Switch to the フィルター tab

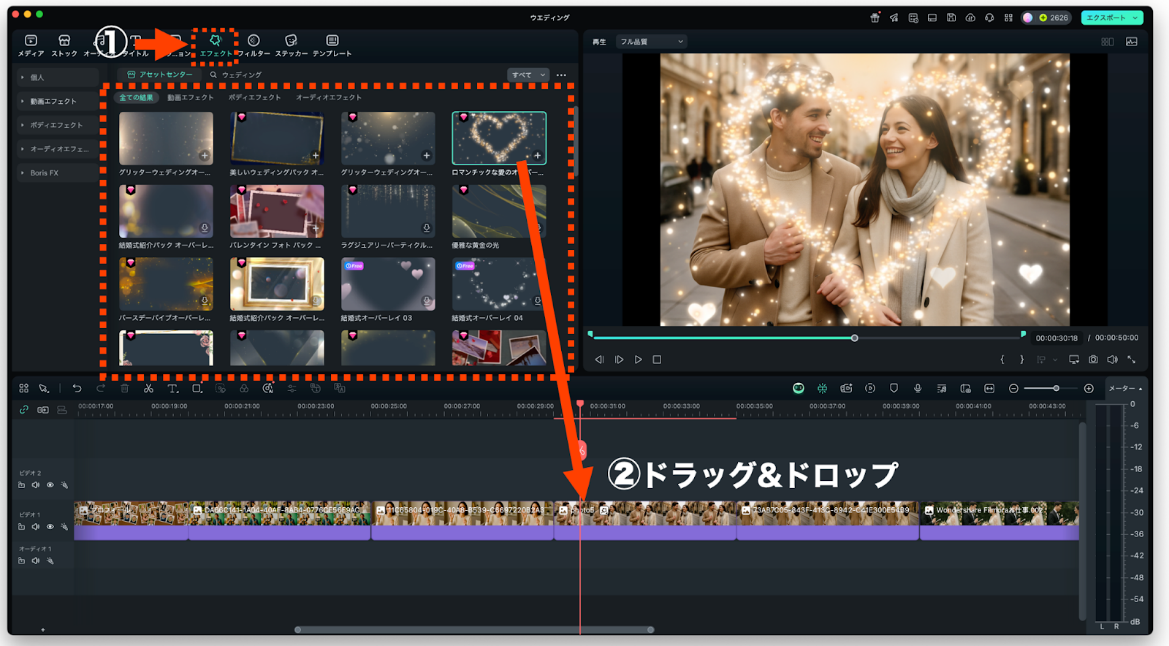pos(253,46)
